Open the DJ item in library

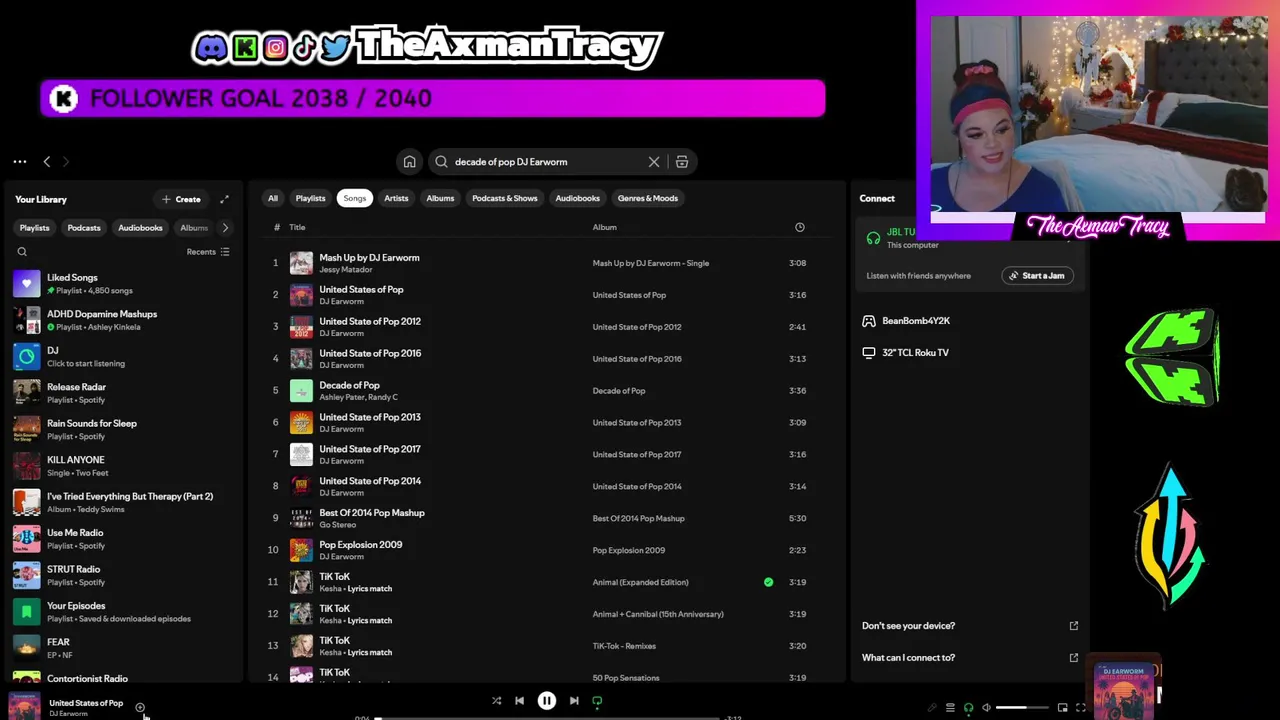[123, 357]
